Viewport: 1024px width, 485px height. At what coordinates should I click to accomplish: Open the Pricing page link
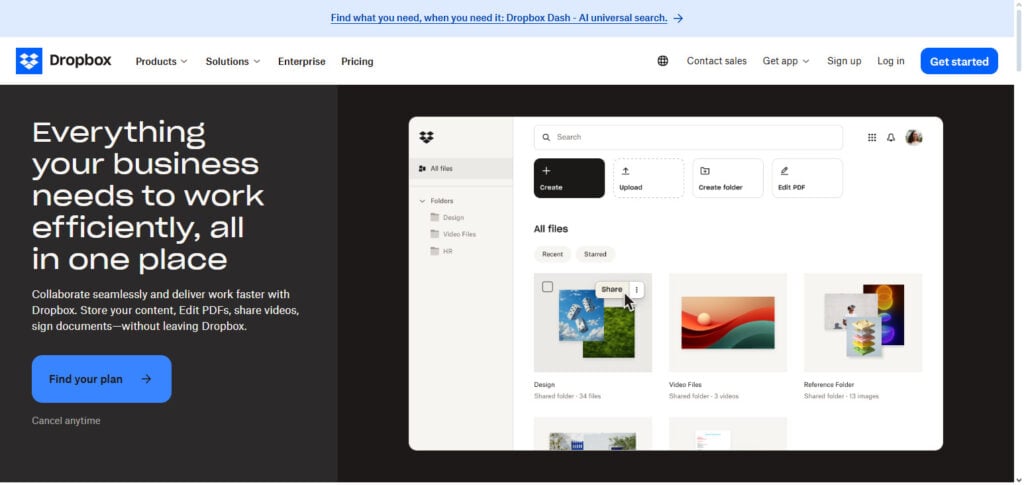(357, 61)
